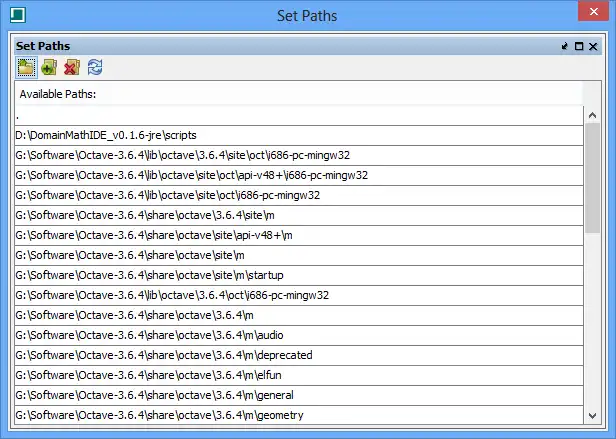Select path lib\octave\site\oct\api-v48+\i686-pc-mingw32
Viewport: 616px width, 439px height.
299,176
